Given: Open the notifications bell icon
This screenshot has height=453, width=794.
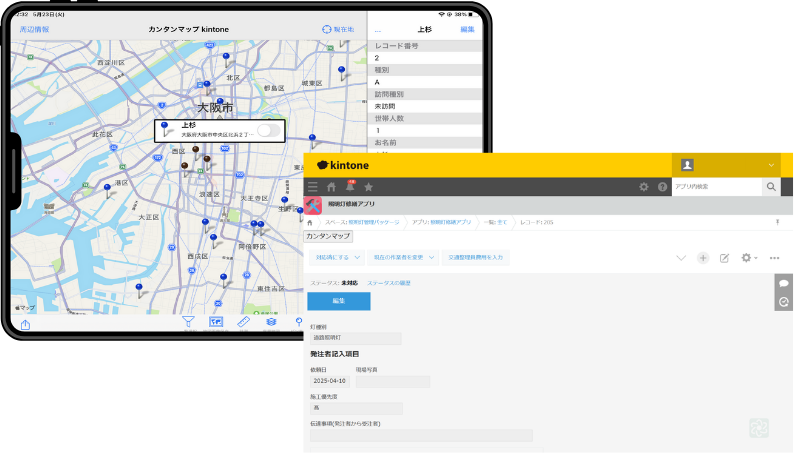Looking at the screenshot, I should 350,186.
